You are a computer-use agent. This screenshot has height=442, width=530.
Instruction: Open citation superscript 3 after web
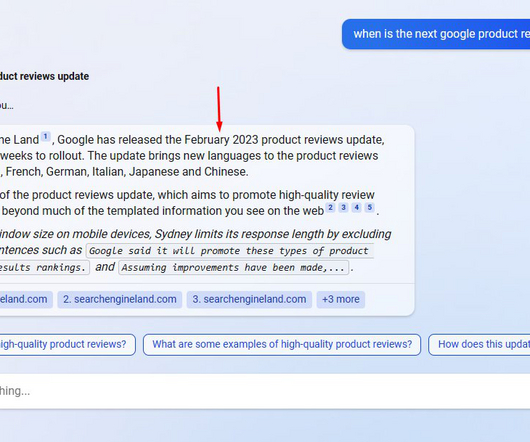click(x=343, y=207)
